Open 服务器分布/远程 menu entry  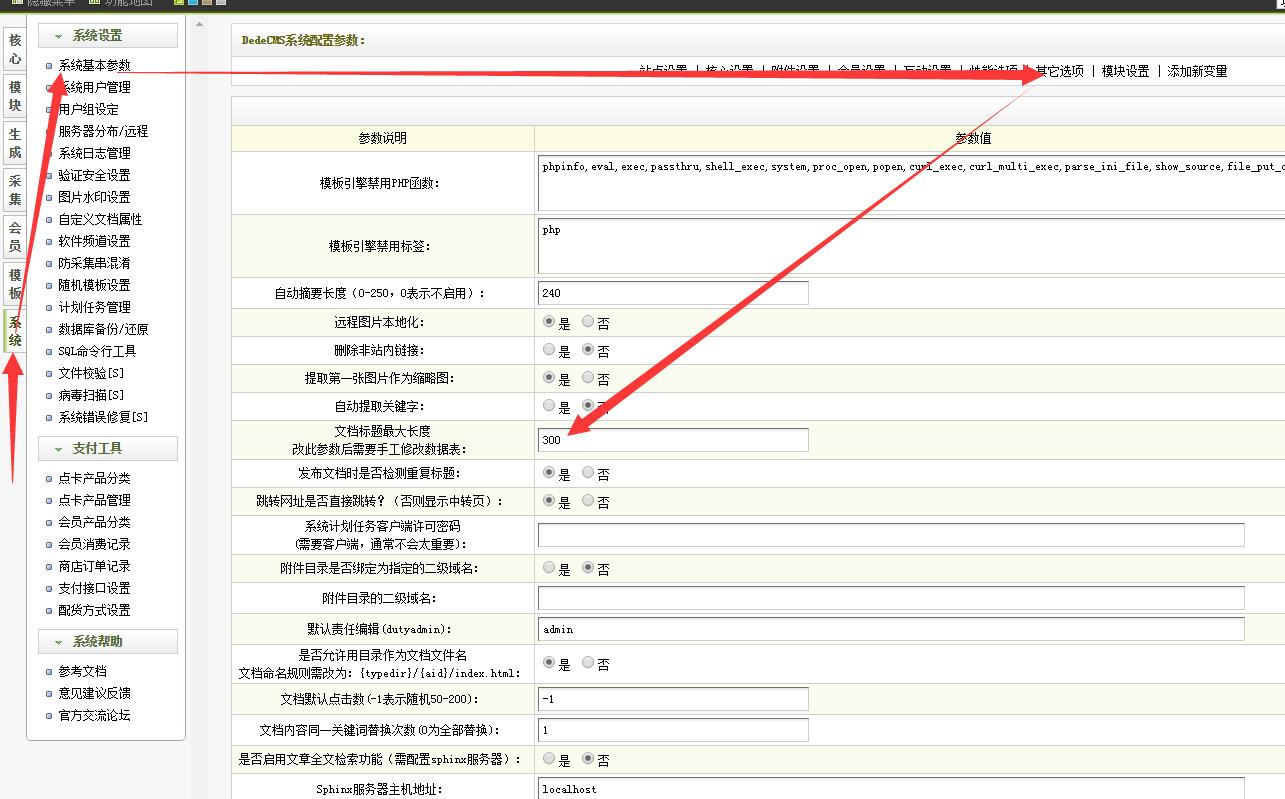(x=103, y=131)
